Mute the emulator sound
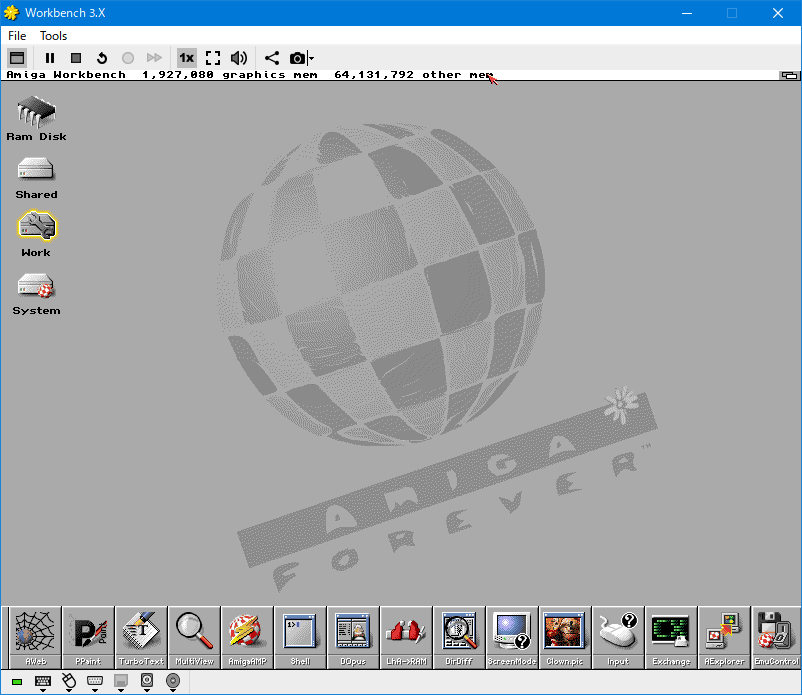Viewport: 802px width, 695px height. click(x=239, y=58)
